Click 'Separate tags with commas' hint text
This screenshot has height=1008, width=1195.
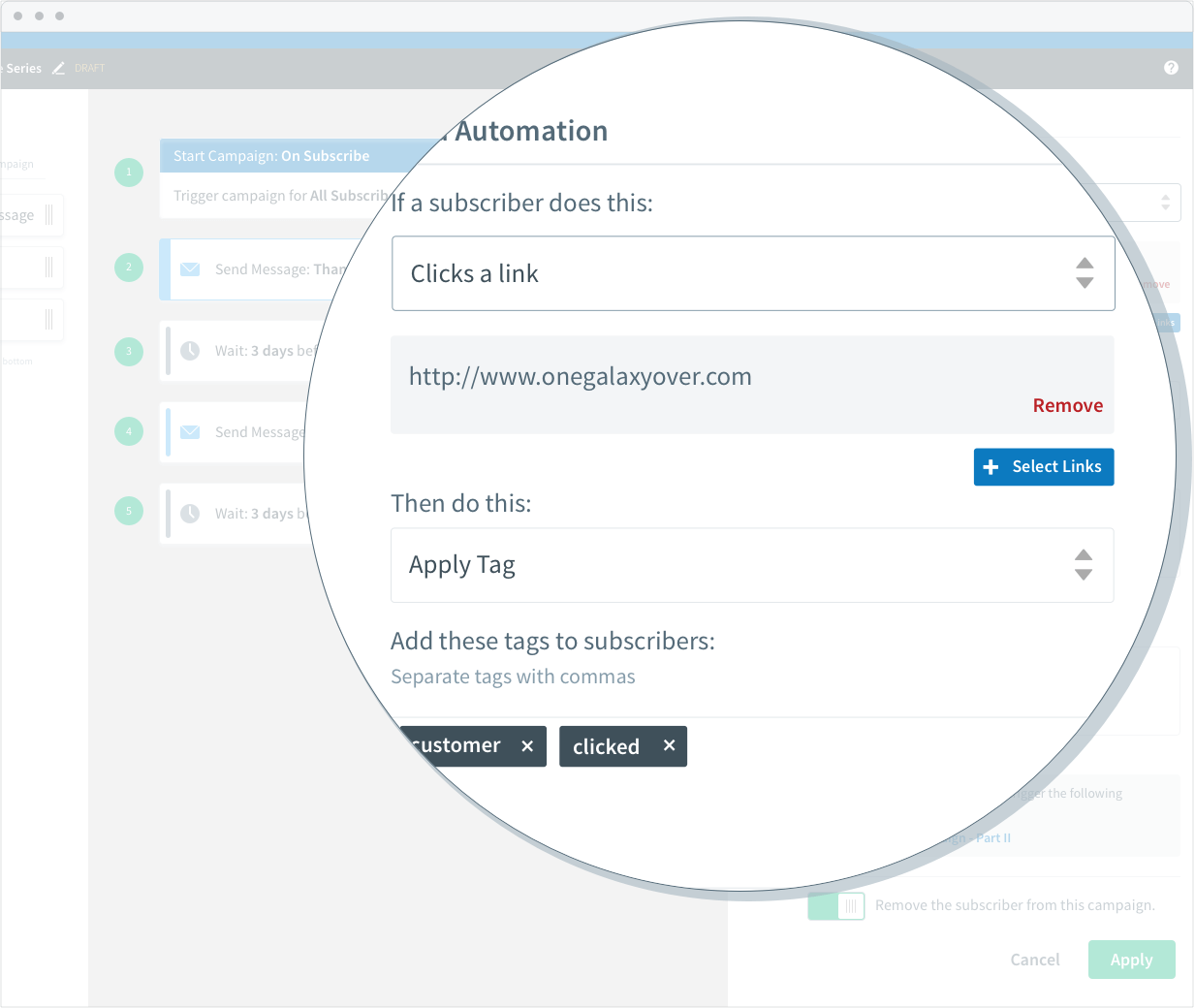click(513, 677)
